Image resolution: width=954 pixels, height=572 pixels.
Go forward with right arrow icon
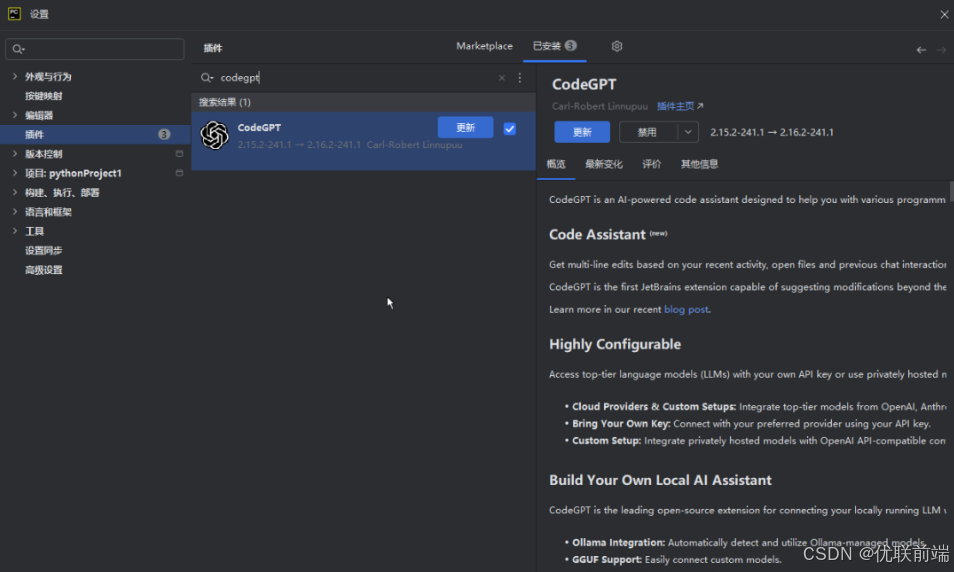pos(941,50)
